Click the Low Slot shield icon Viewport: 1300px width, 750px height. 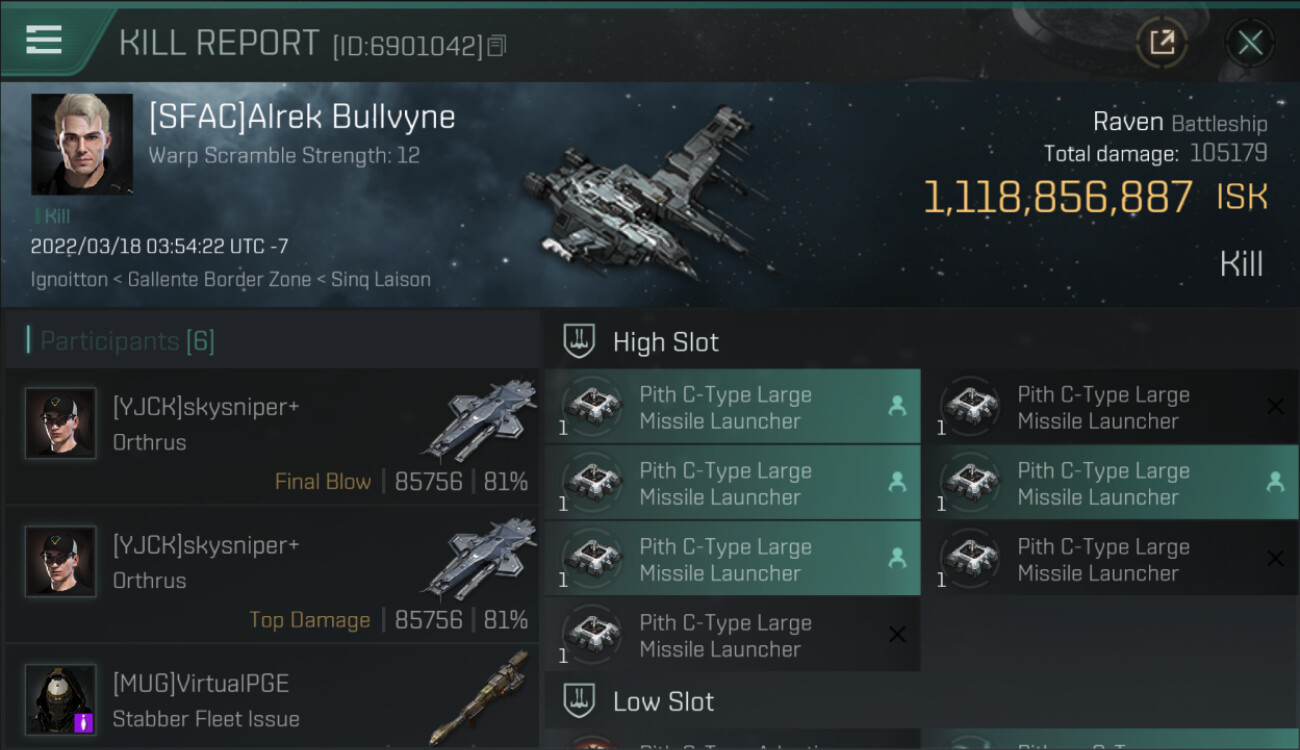pos(580,701)
